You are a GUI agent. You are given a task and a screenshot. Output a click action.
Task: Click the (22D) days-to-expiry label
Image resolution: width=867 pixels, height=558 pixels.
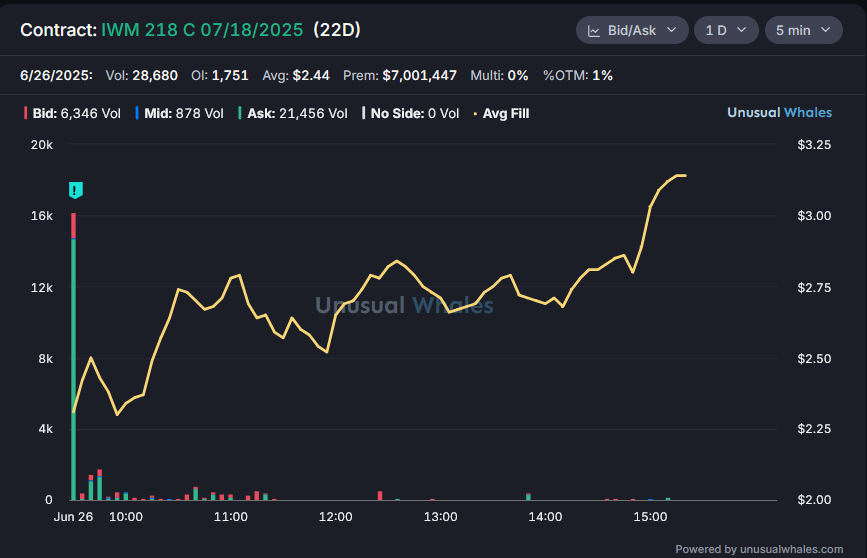[x=337, y=30]
